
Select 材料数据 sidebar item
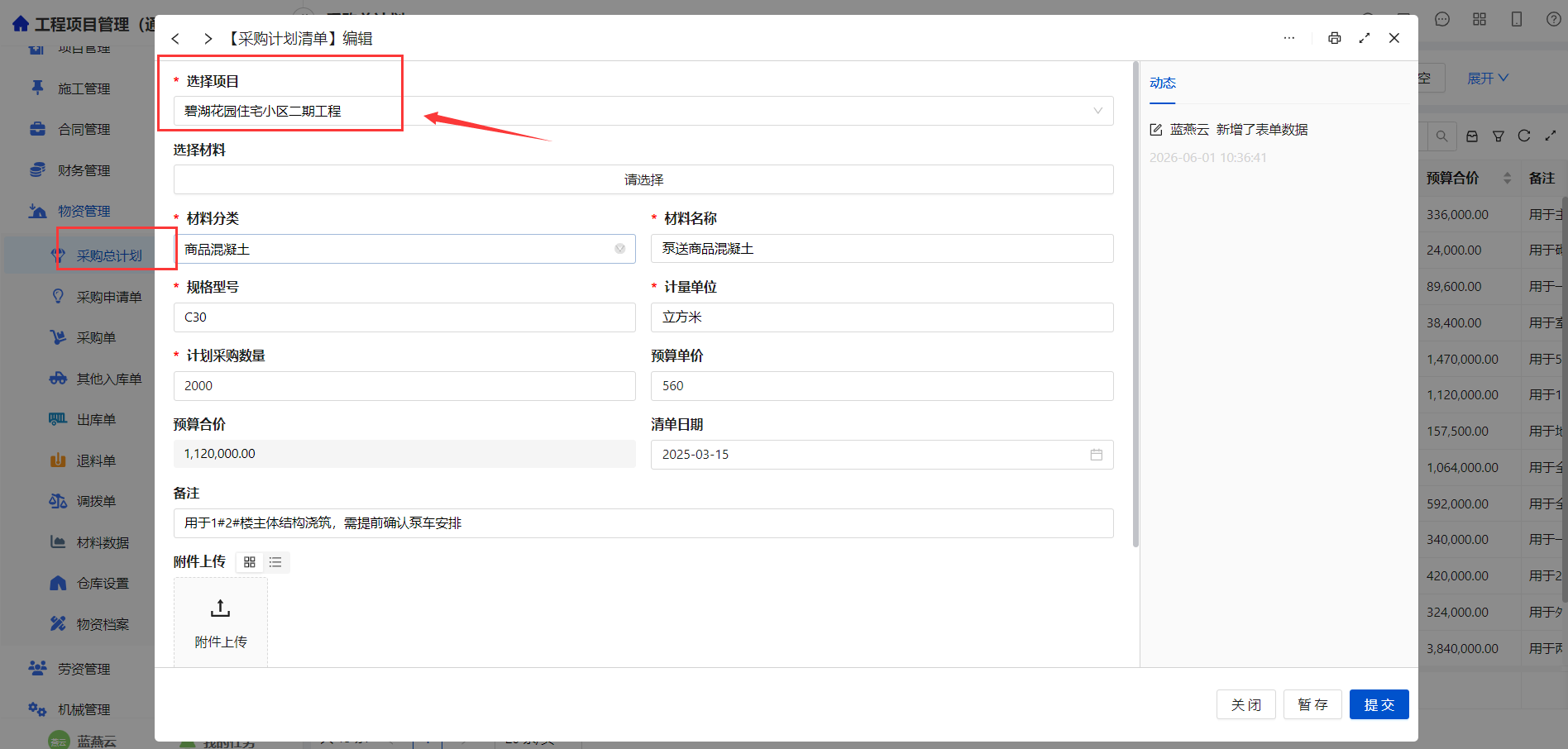(103, 542)
